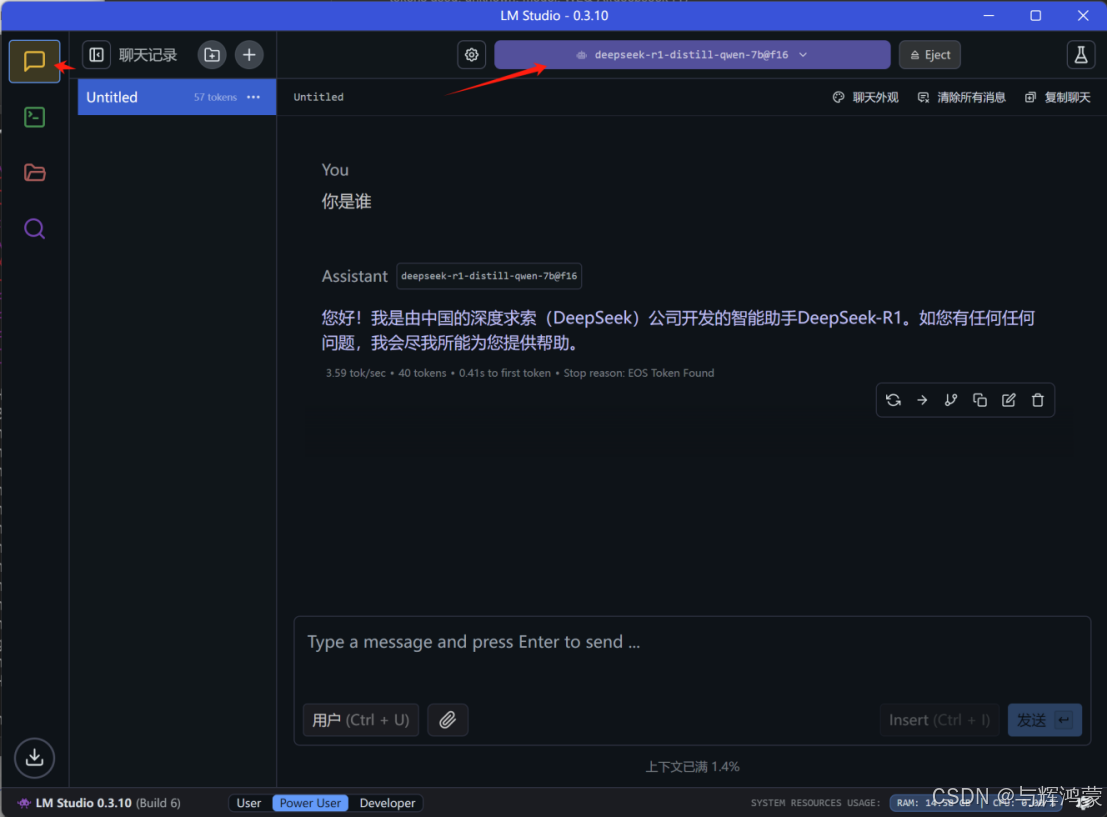This screenshot has height=817, width=1107.
Task: Attach a file with paperclip icon
Action: coord(448,720)
